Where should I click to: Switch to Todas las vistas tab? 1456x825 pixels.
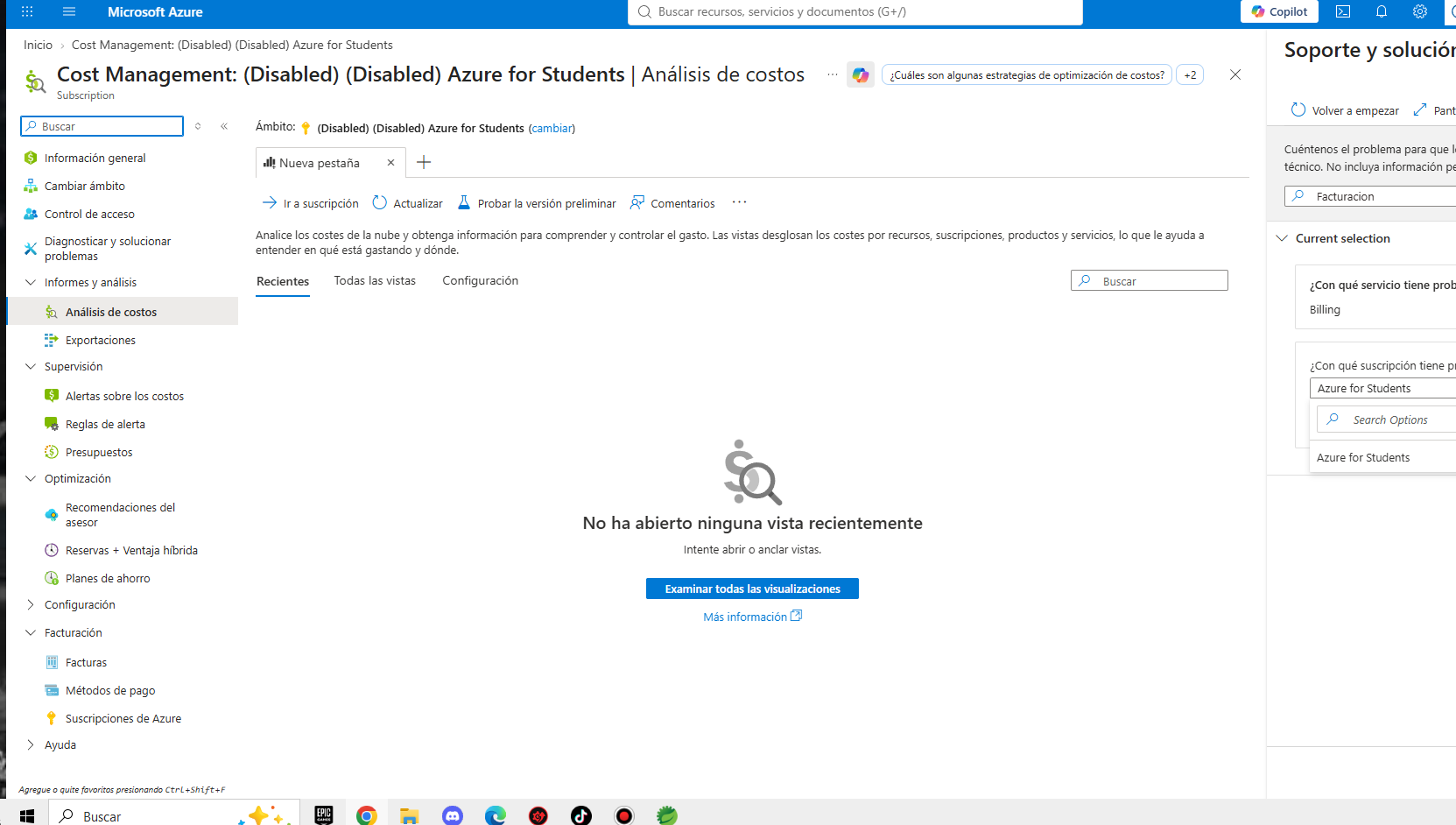[x=375, y=281]
